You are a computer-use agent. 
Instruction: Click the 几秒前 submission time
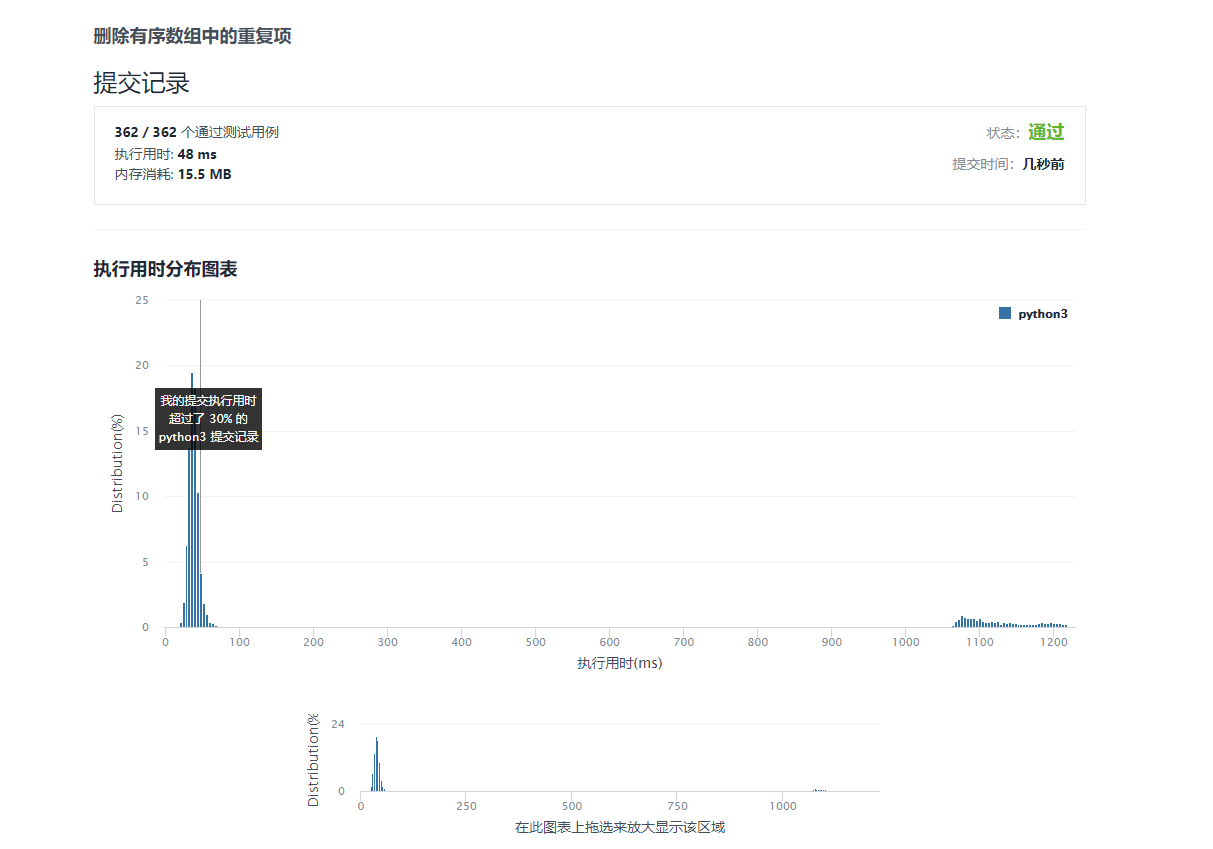click(1043, 164)
